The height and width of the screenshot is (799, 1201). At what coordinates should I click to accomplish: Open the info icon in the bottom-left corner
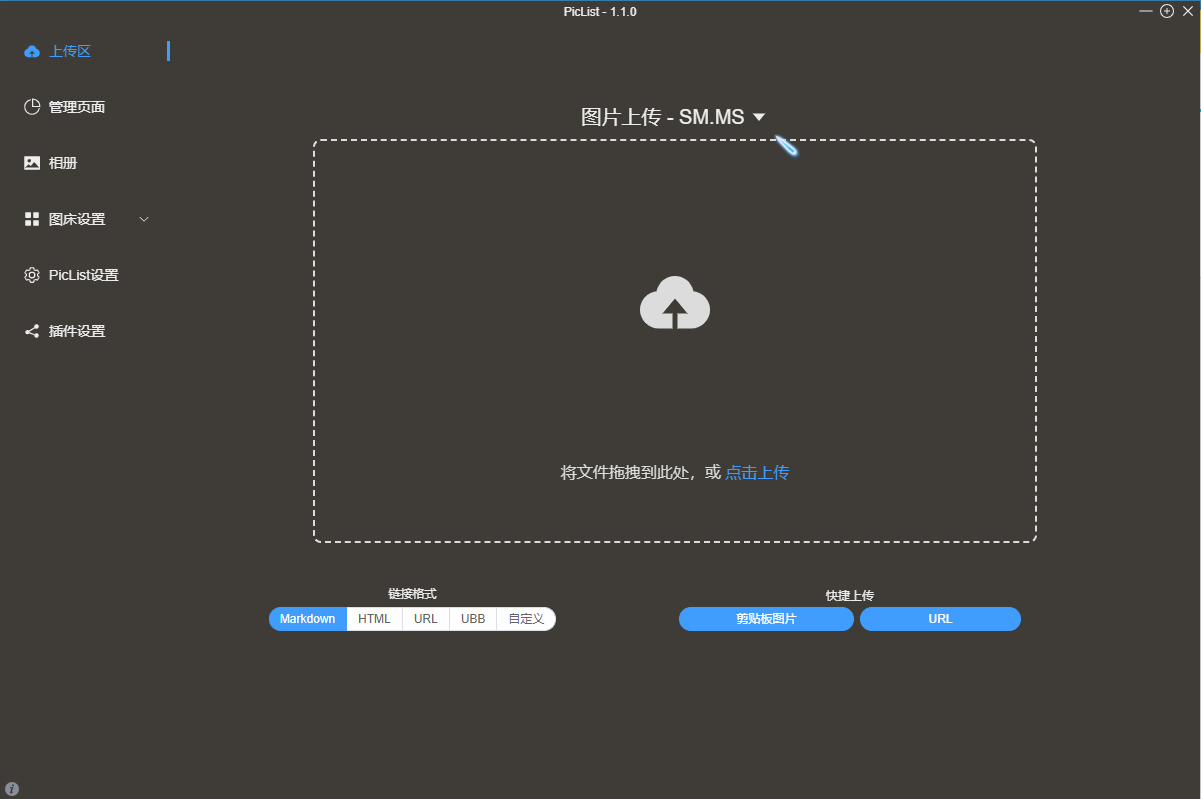pos(12,788)
